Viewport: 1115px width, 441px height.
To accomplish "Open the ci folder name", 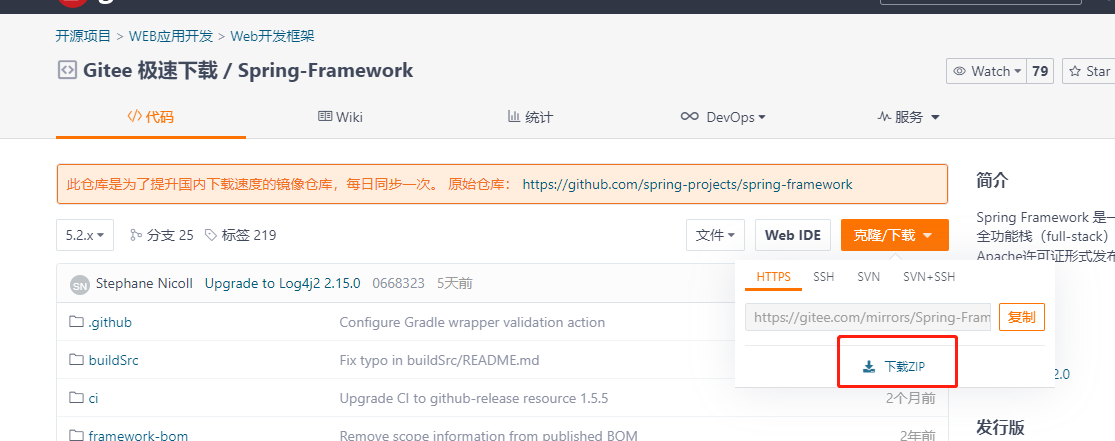I will point(93,398).
